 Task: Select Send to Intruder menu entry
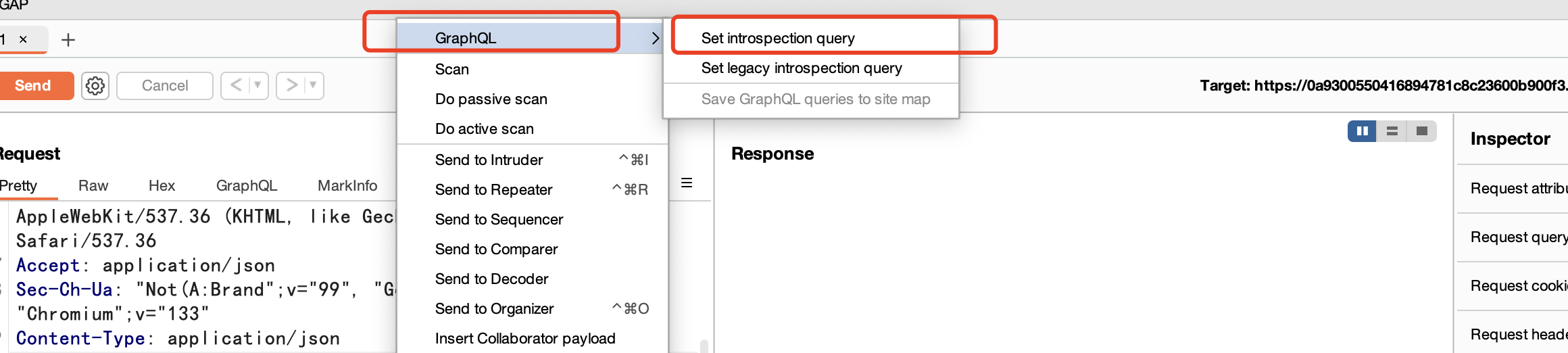[x=489, y=160]
